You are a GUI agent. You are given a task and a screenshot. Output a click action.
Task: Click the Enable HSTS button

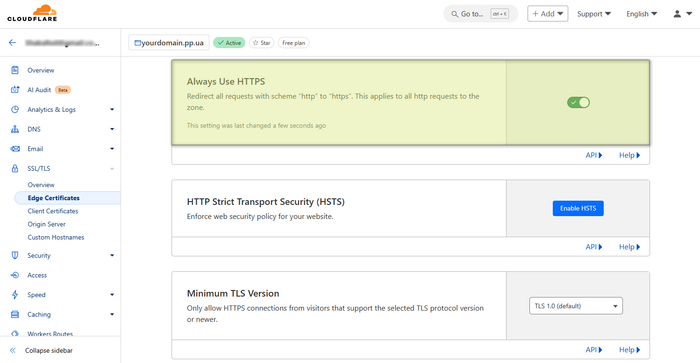(578, 209)
